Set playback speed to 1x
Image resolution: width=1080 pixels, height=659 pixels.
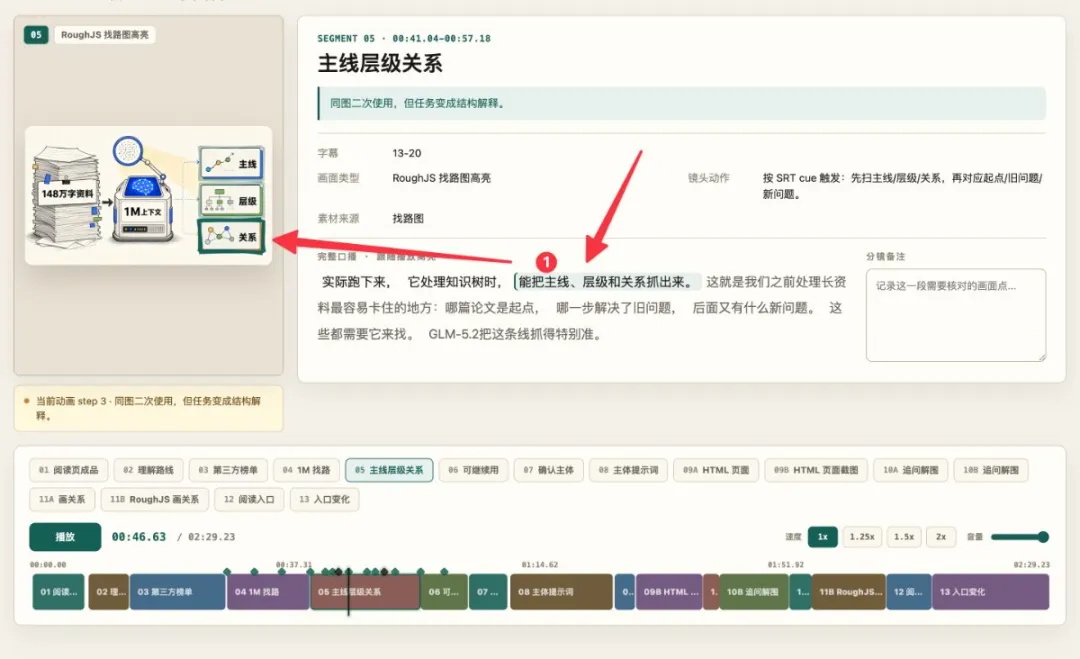(x=822, y=536)
